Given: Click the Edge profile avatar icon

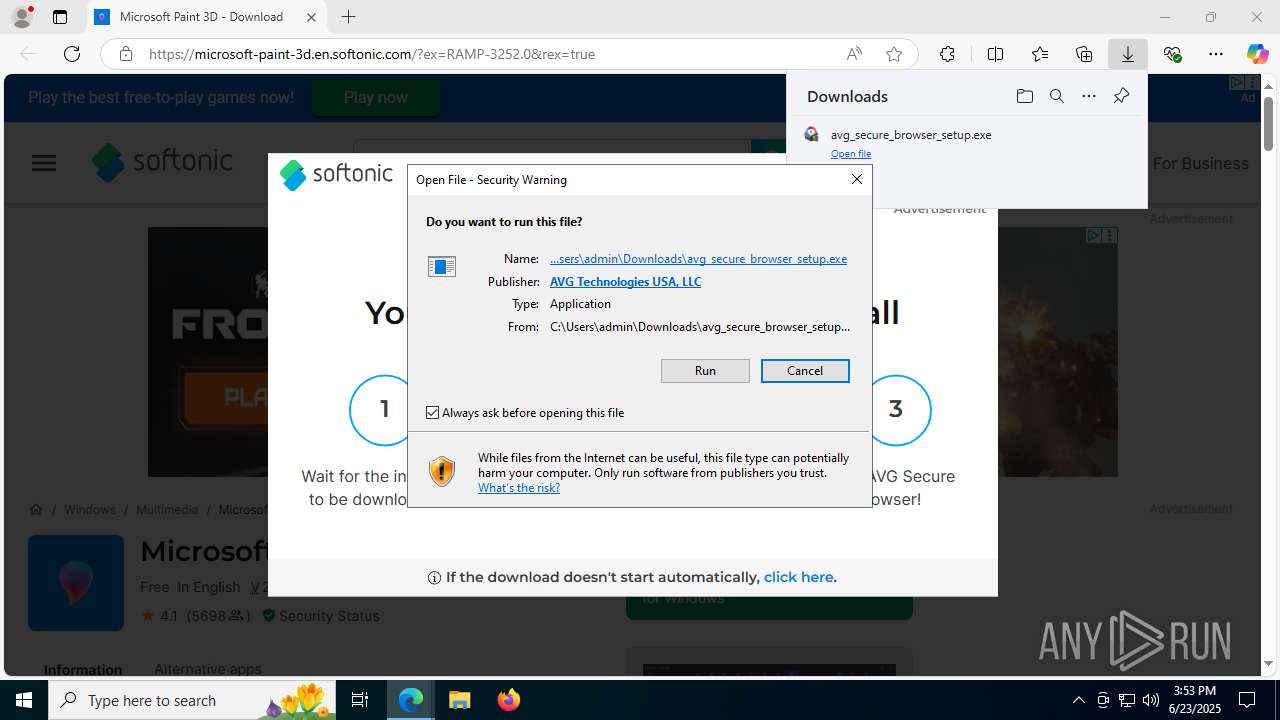Looking at the screenshot, I should [22, 17].
